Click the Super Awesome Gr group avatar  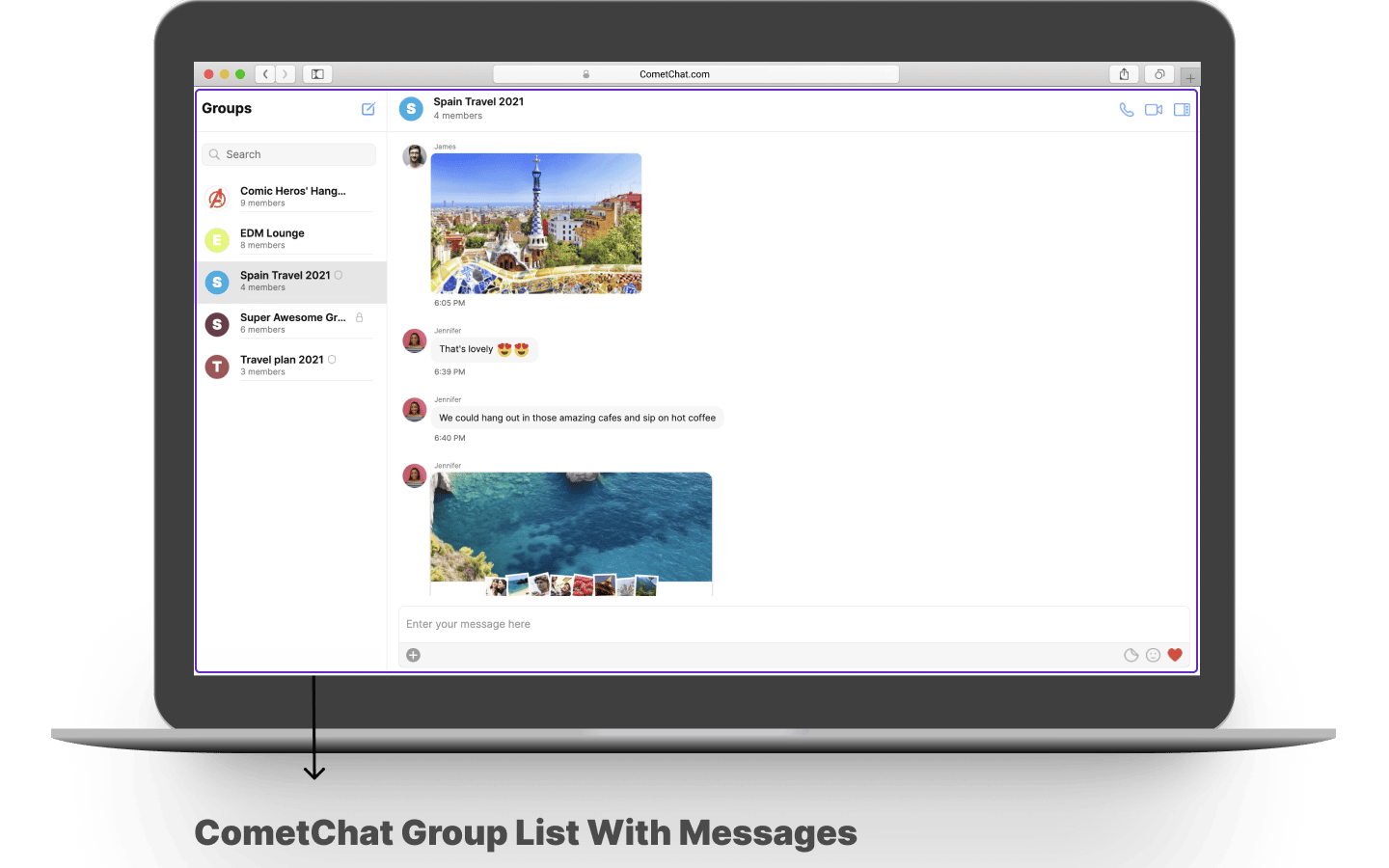pos(218,324)
